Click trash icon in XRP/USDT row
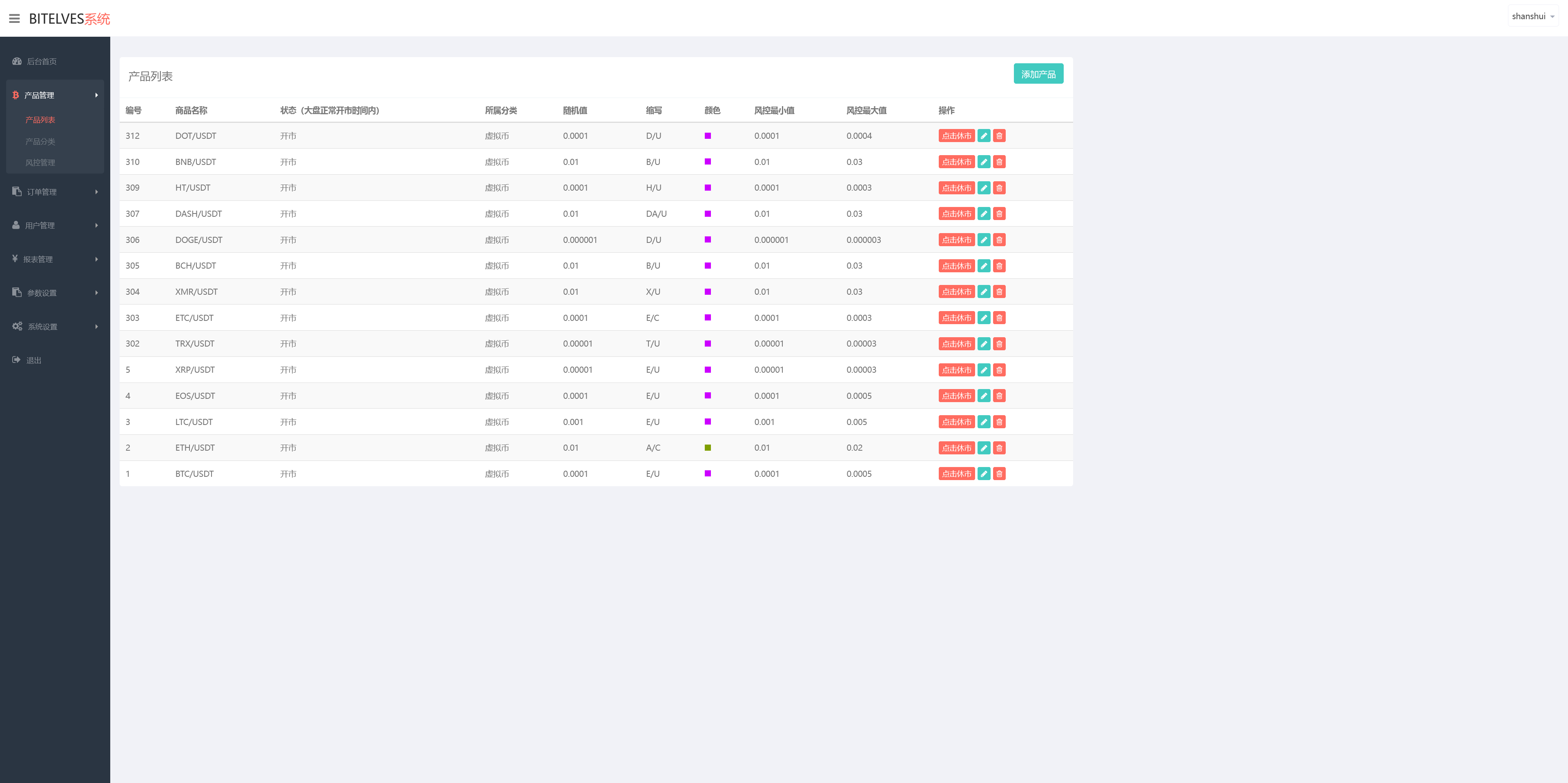The height and width of the screenshot is (783, 1568). tap(999, 370)
